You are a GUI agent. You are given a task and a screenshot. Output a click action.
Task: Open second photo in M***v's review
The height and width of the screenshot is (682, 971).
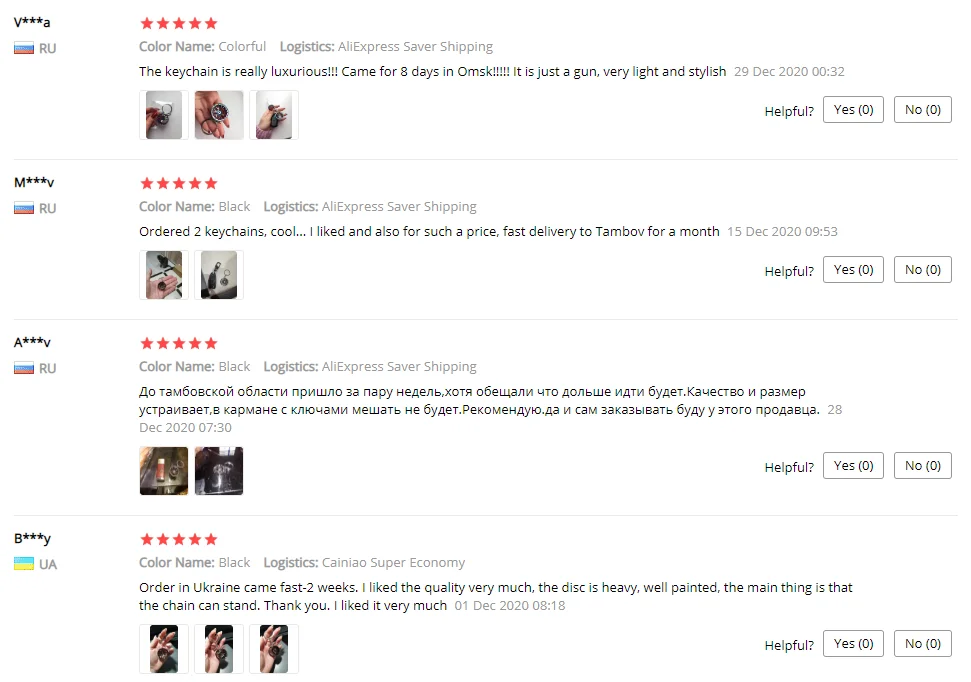point(219,275)
